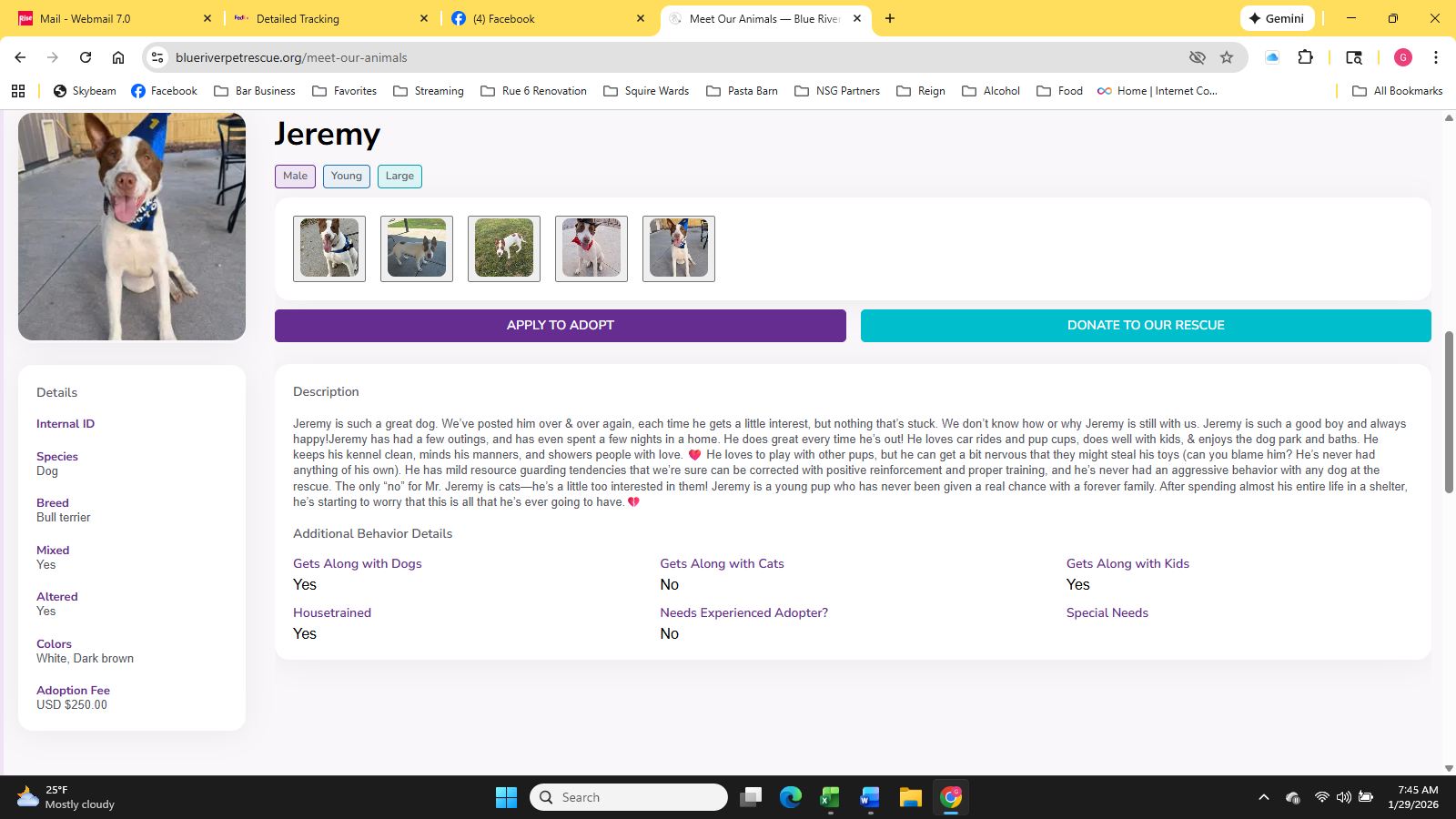Open the Home | Internet Co... bookmark
The height and width of the screenshot is (819, 1456).
tap(1158, 91)
